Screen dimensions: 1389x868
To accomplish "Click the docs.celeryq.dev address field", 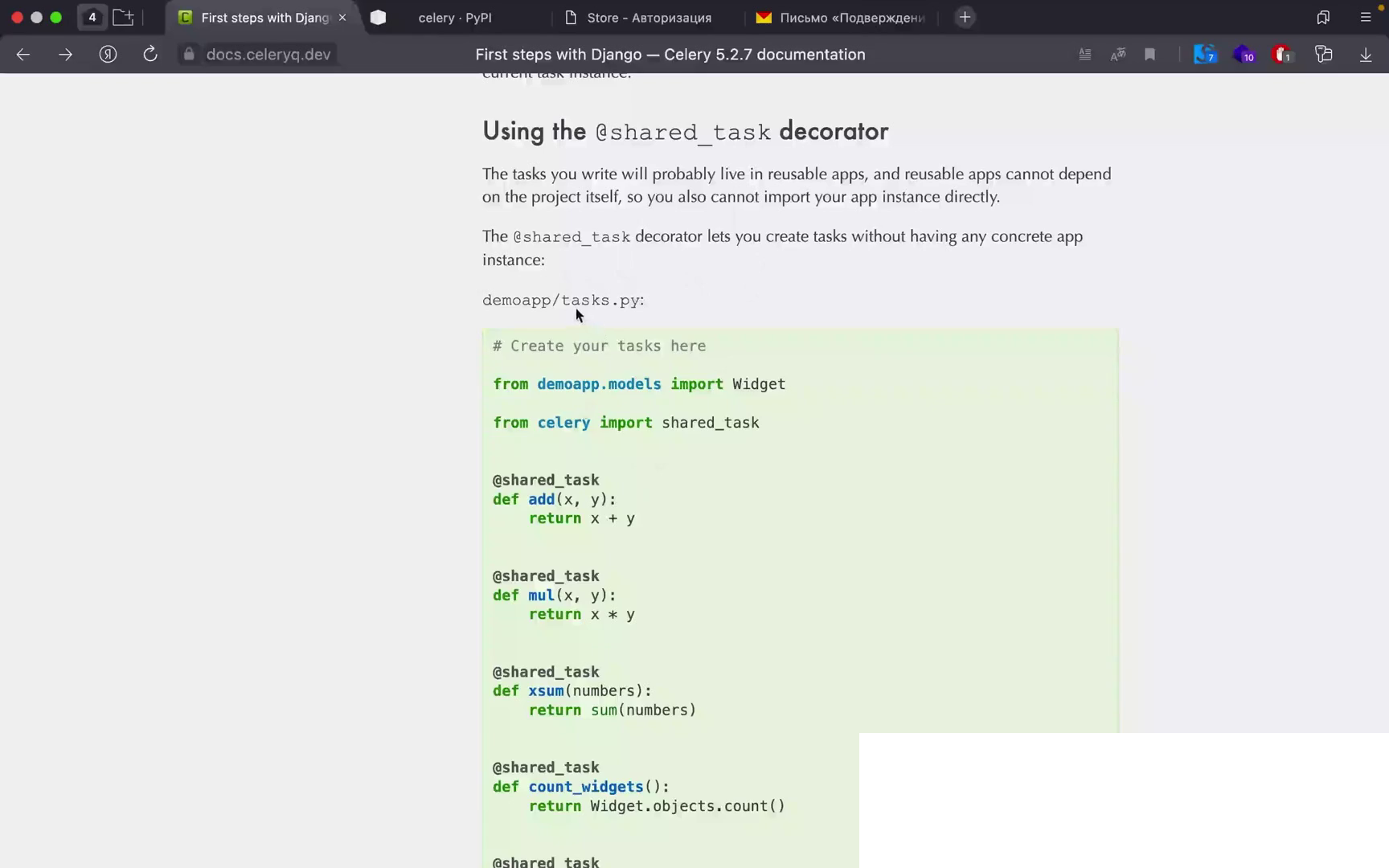I will [268, 55].
